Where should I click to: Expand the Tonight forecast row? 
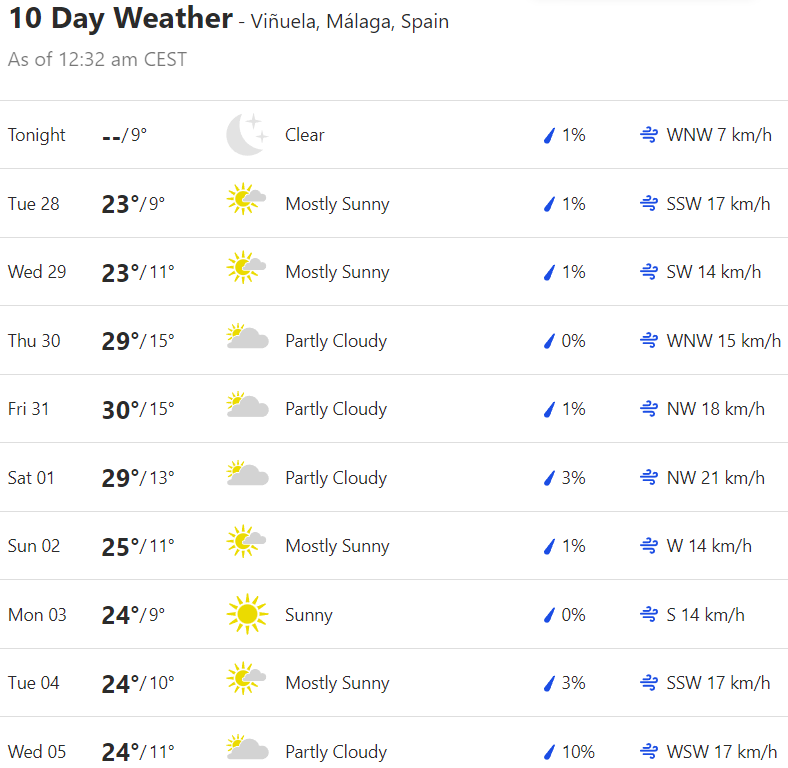400,135
